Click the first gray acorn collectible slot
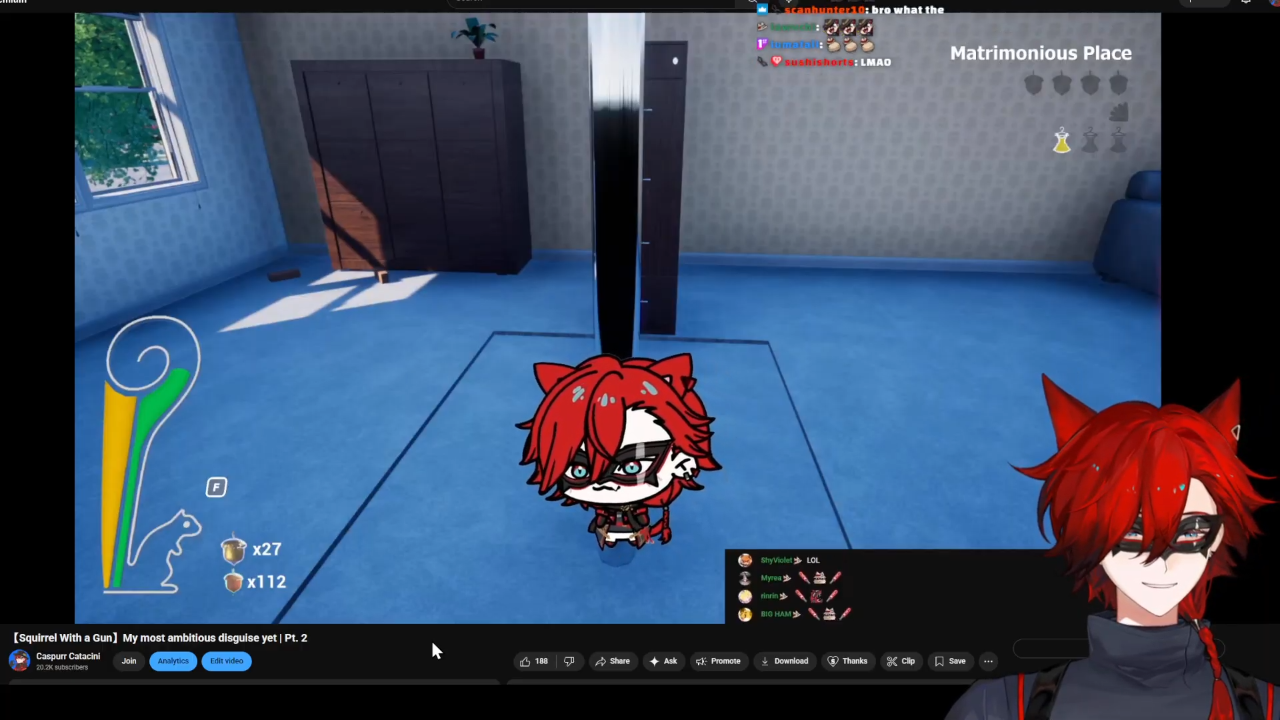The width and height of the screenshot is (1280, 720). [x=1034, y=84]
